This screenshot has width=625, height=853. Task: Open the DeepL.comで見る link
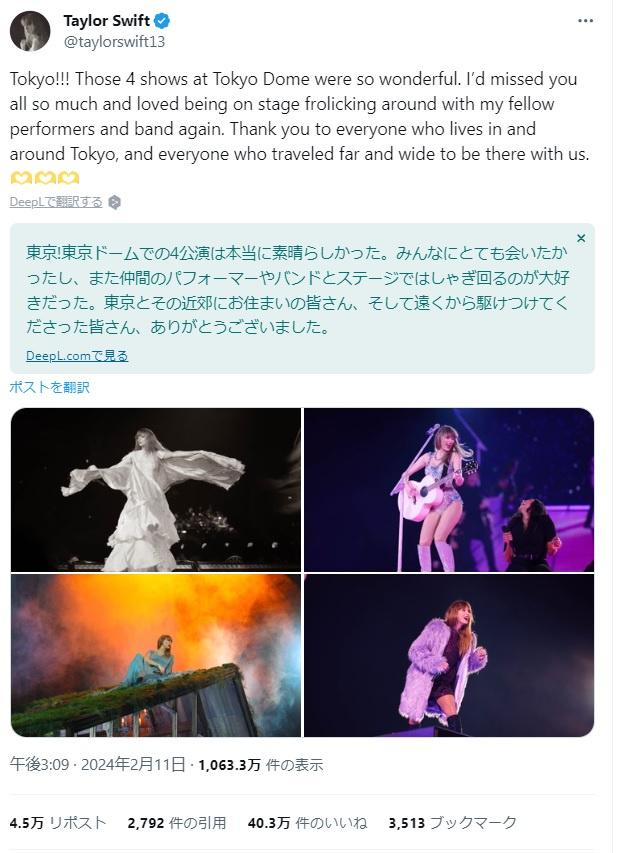click(x=77, y=356)
